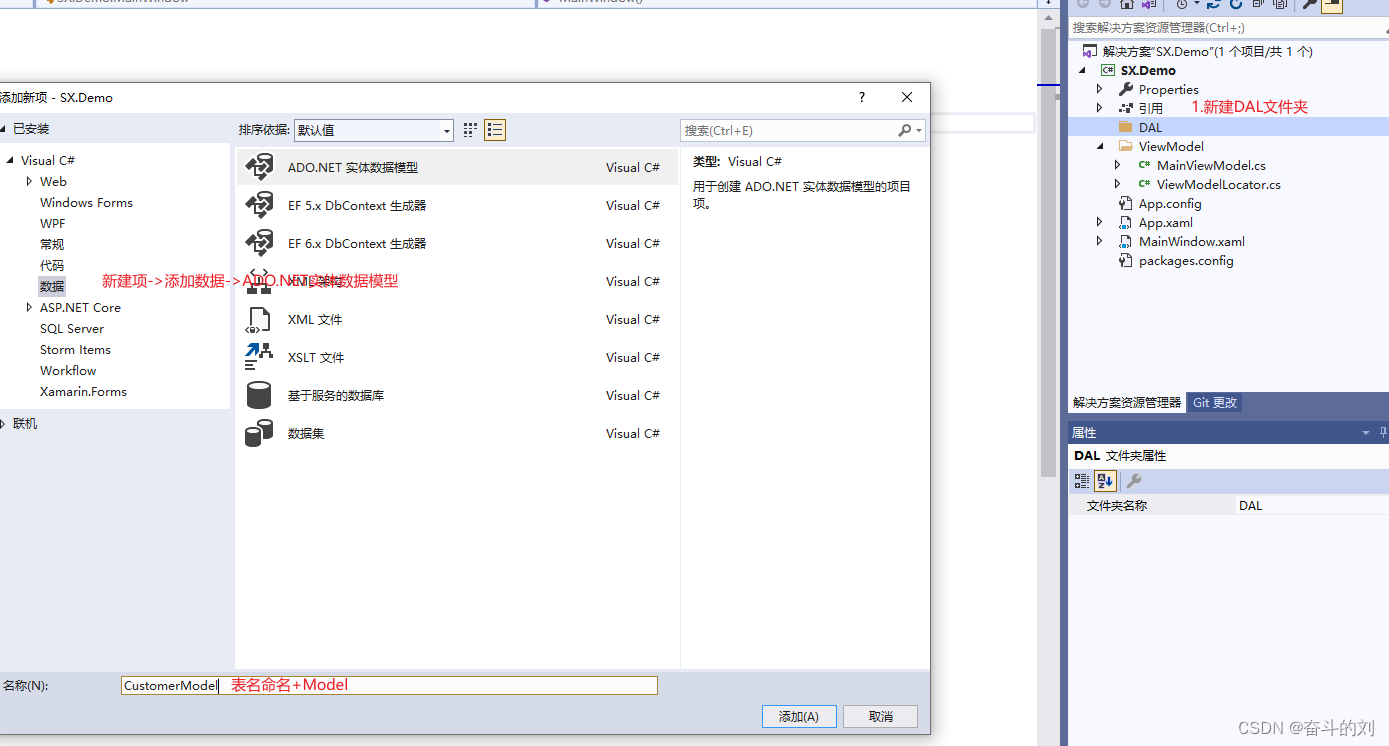Expand the Properties node in Solution Explorer
The height and width of the screenshot is (746, 1389).
1100,89
